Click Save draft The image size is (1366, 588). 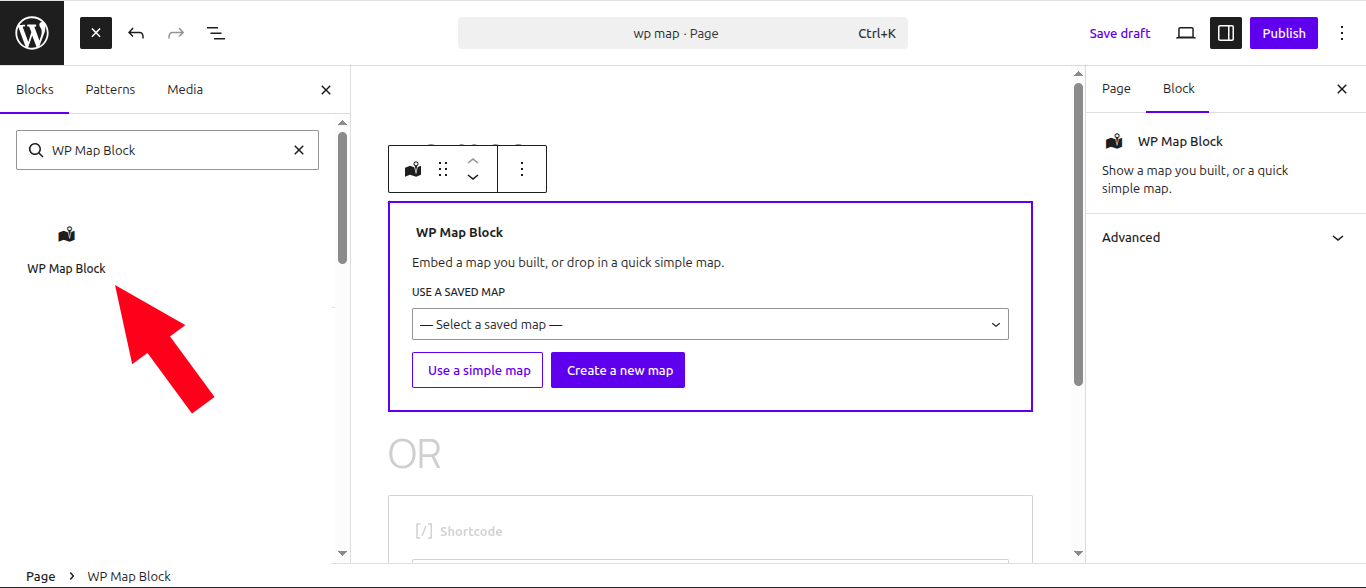[1120, 33]
